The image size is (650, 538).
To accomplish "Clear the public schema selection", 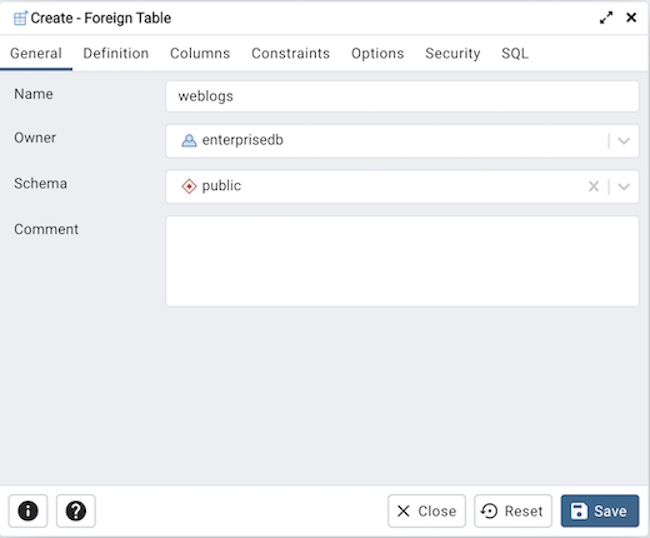I will (593, 186).
